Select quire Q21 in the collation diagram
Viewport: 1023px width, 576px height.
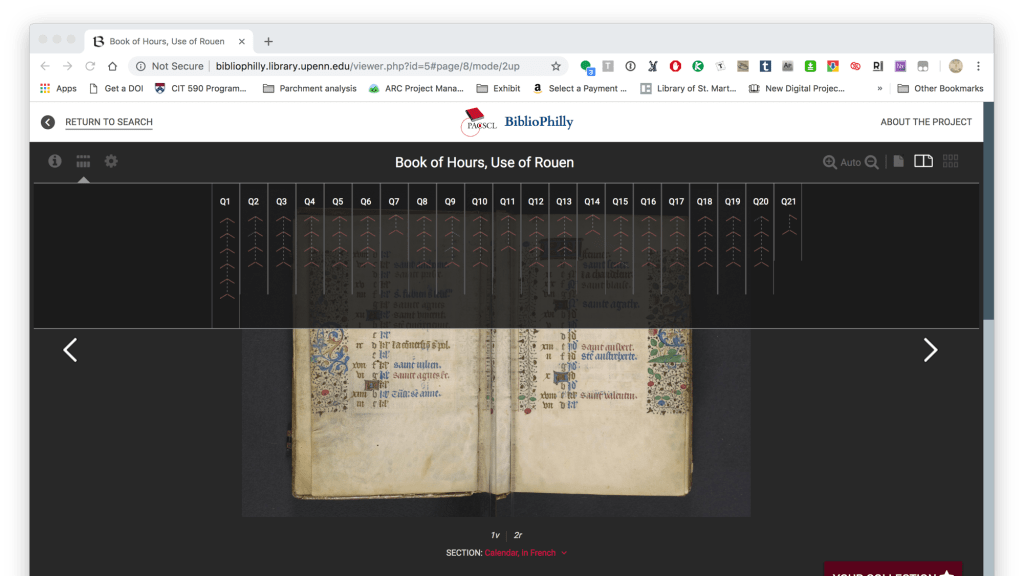(x=788, y=202)
